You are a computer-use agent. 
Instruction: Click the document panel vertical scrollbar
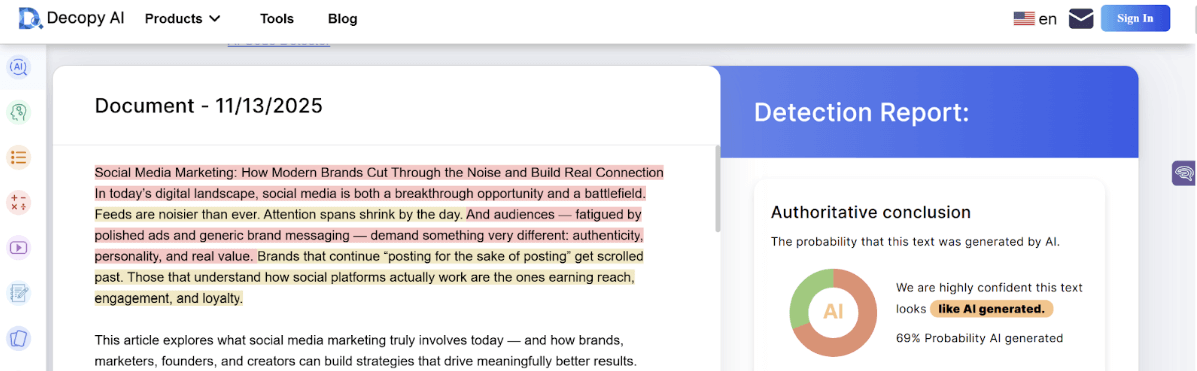click(718, 189)
